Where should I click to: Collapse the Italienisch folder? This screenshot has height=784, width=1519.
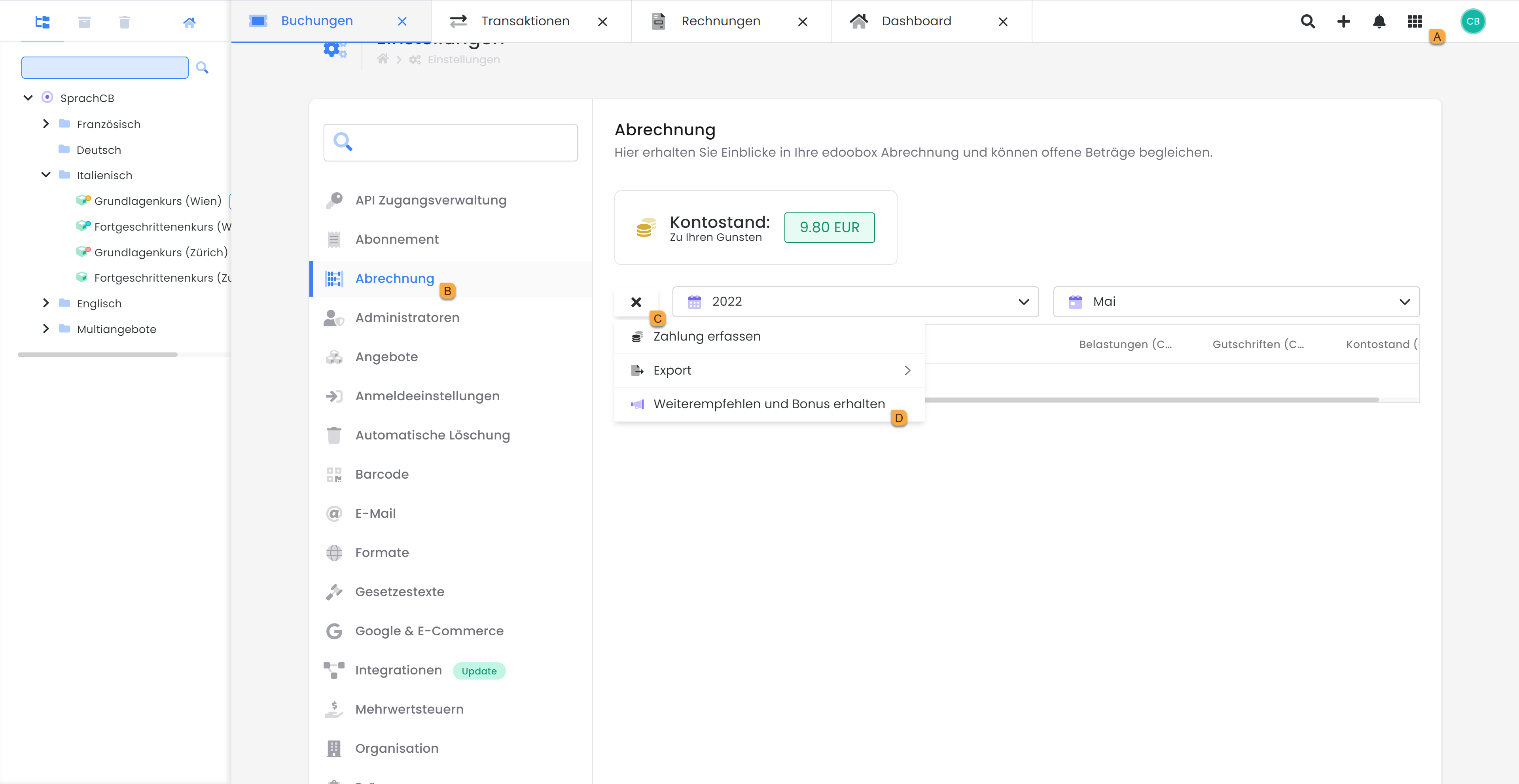coord(46,175)
